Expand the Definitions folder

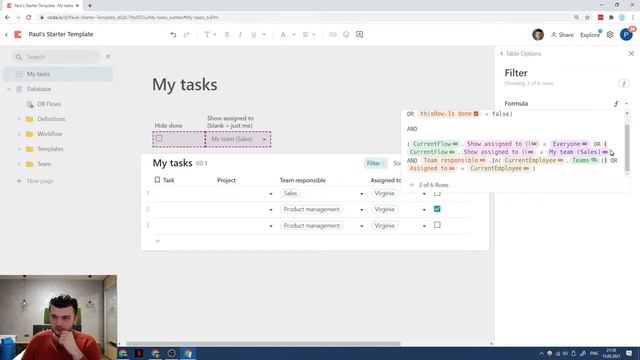[19, 119]
